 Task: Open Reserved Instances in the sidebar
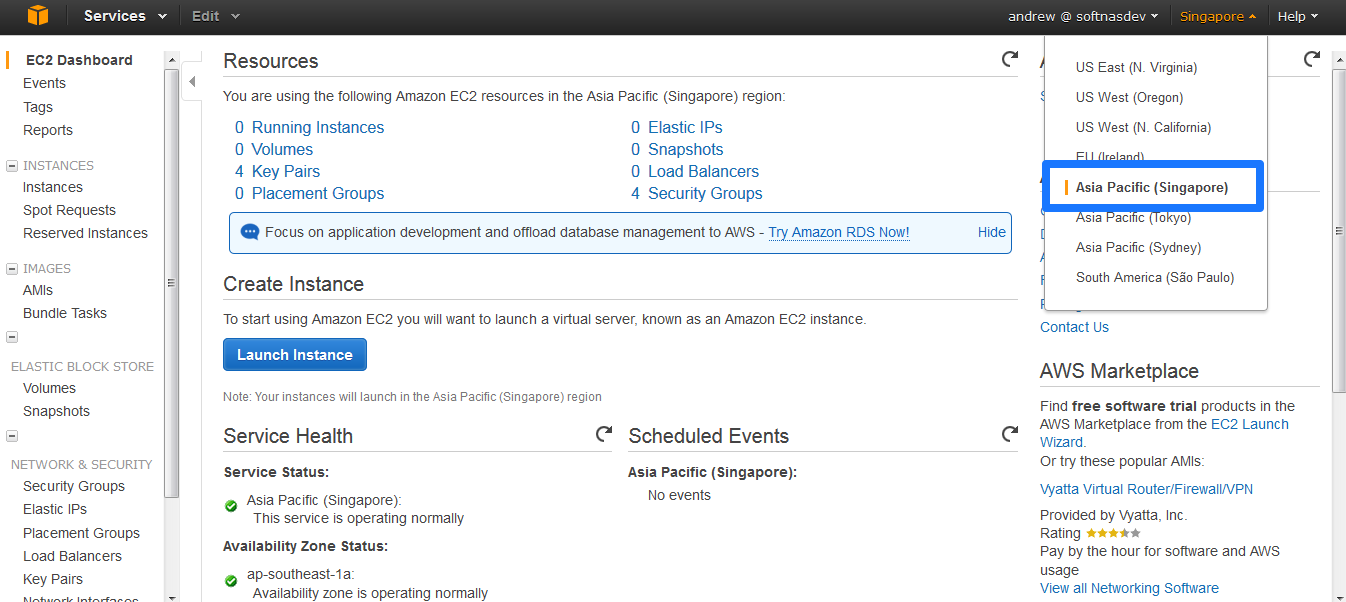point(85,233)
